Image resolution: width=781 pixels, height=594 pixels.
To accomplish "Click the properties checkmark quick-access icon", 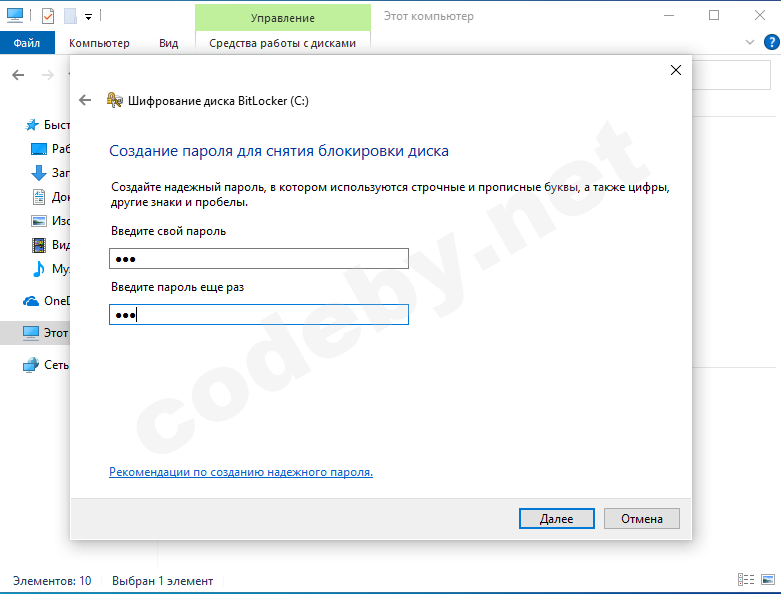I will (x=48, y=16).
